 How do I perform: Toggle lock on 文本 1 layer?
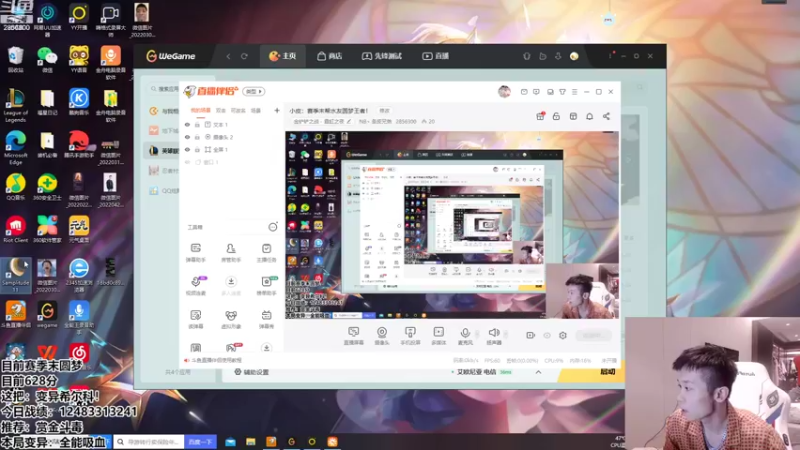(x=197, y=124)
